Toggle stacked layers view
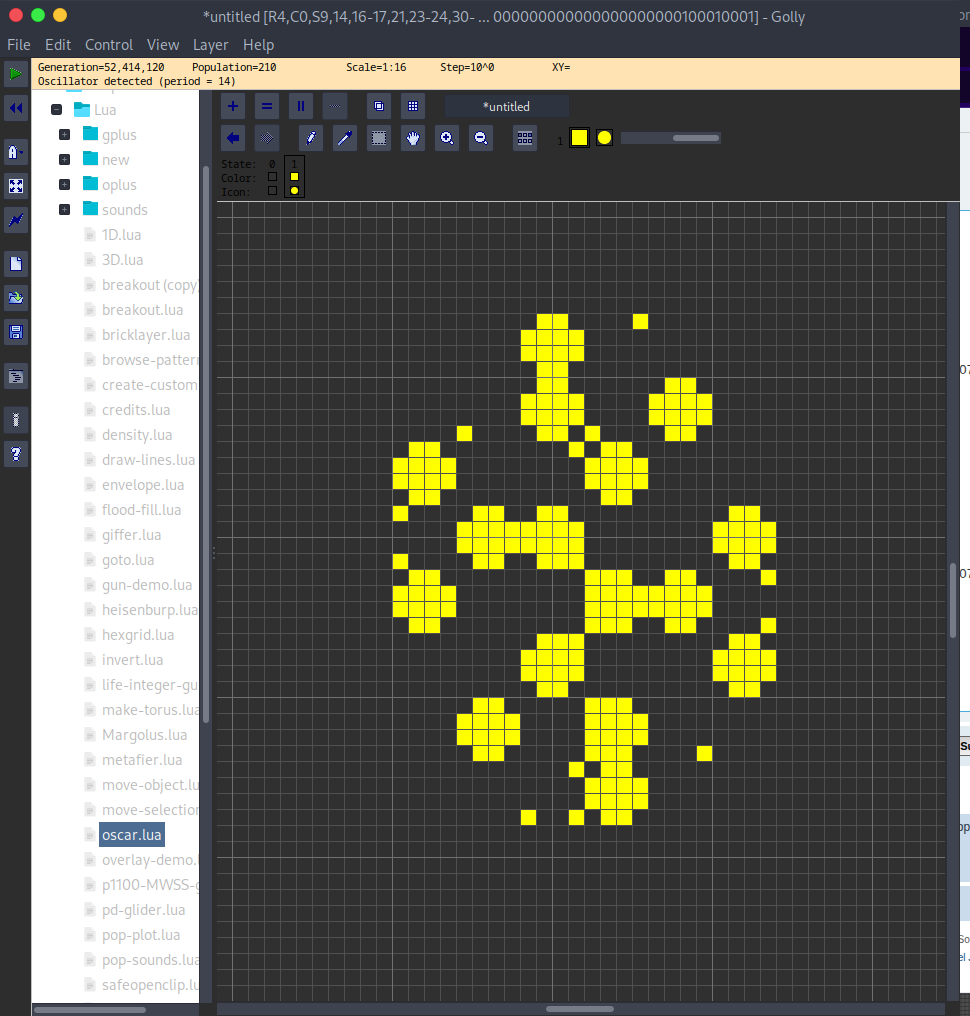Image resolution: width=970 pixels, height=1016 pixels. click(379, 106)
